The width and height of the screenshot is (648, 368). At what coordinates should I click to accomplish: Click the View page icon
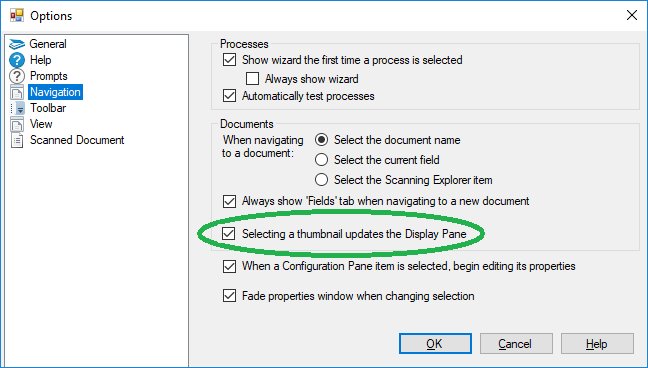pos(17,124)
